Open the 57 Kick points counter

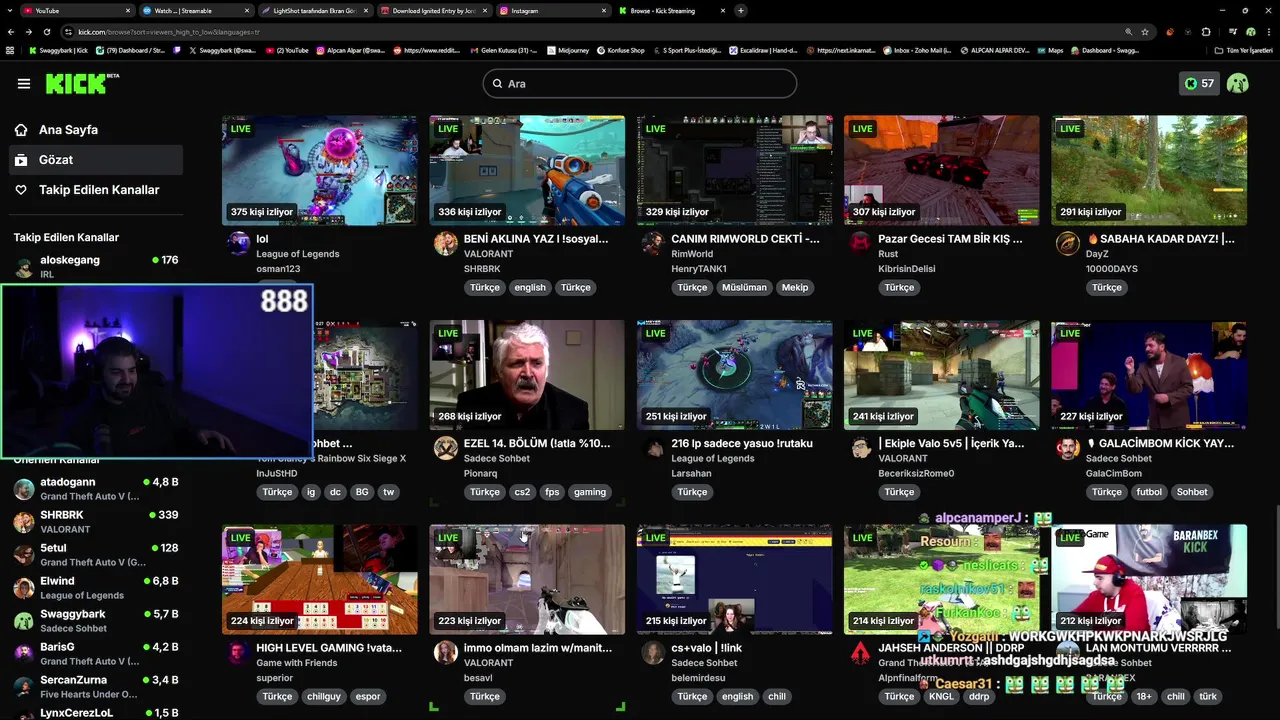[x=1198, y=84]
